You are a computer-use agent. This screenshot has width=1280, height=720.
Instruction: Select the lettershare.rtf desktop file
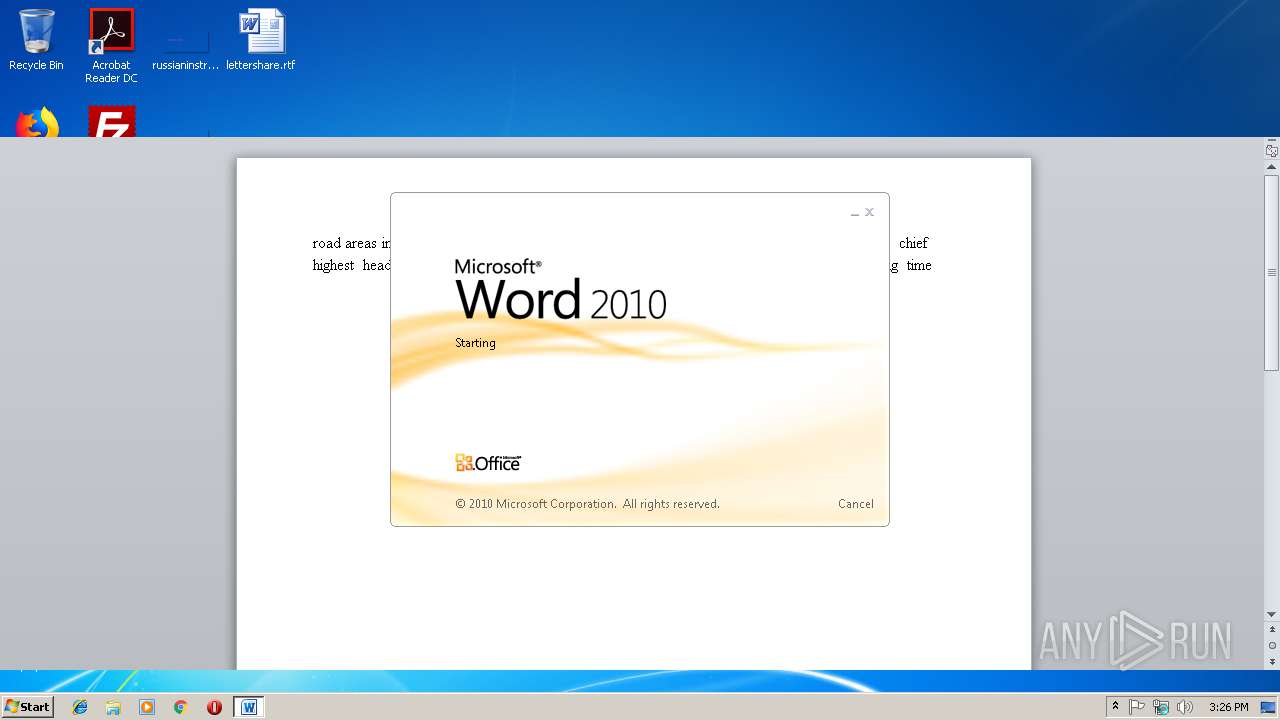point(261,40)
